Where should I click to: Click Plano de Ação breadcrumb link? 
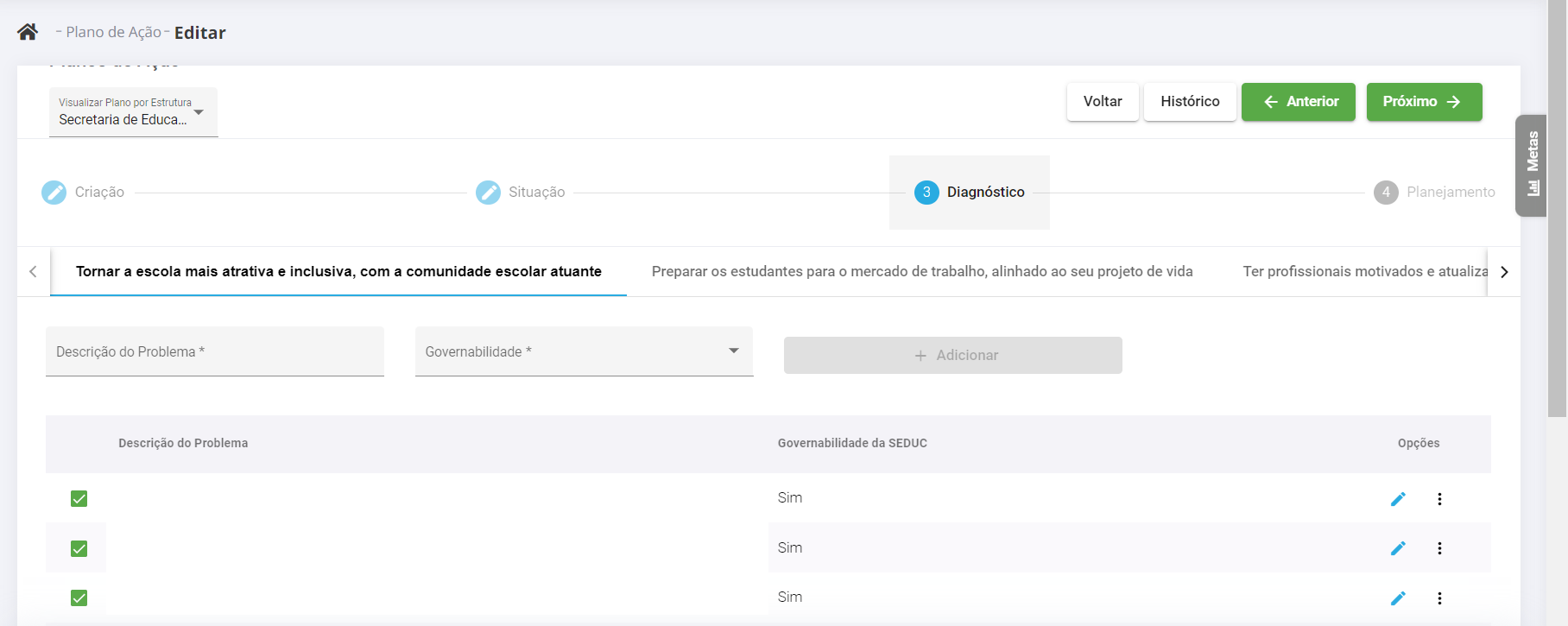(113, 32)
